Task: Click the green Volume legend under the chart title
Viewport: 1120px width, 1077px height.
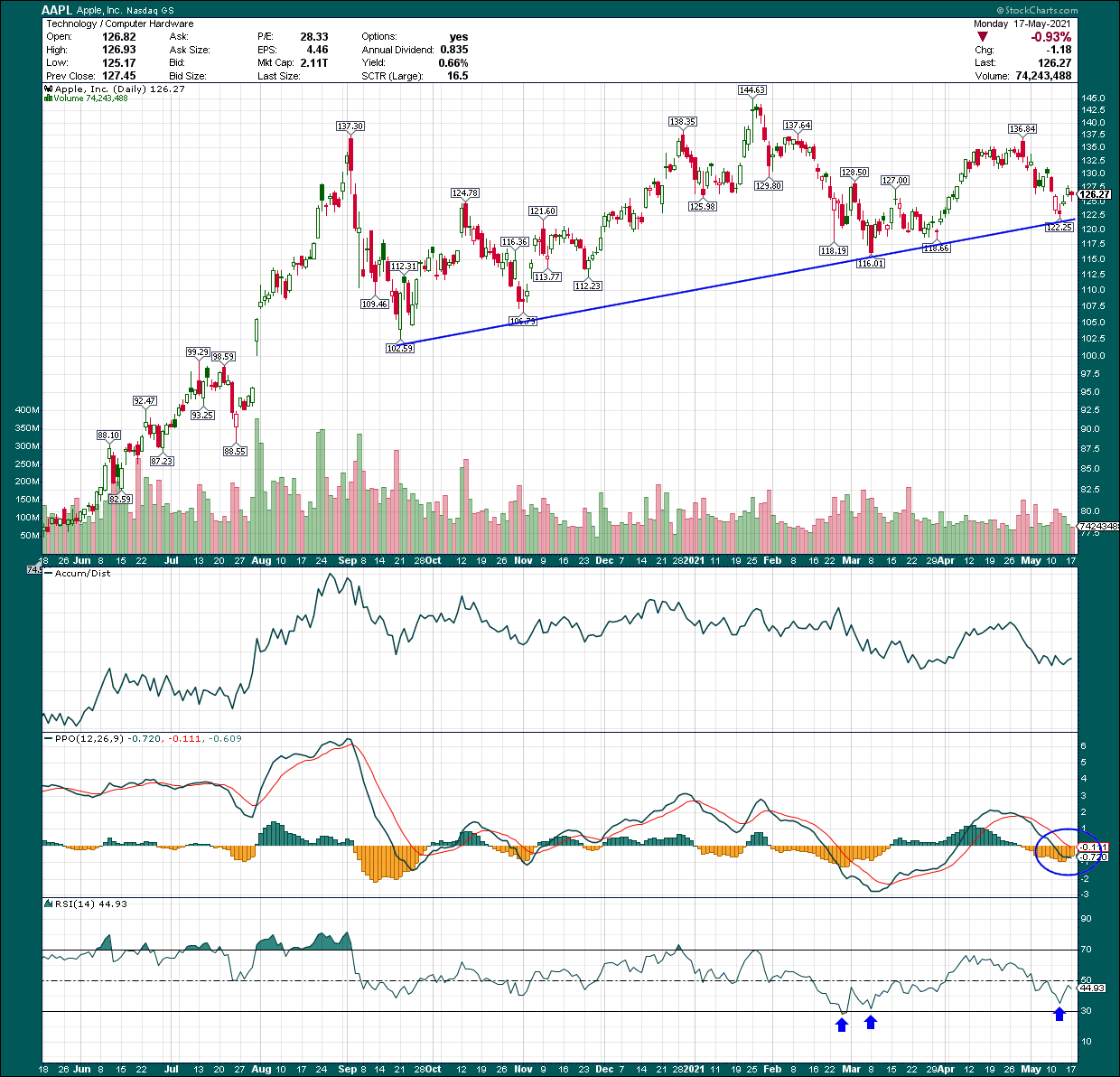Action: coord(86,98)
